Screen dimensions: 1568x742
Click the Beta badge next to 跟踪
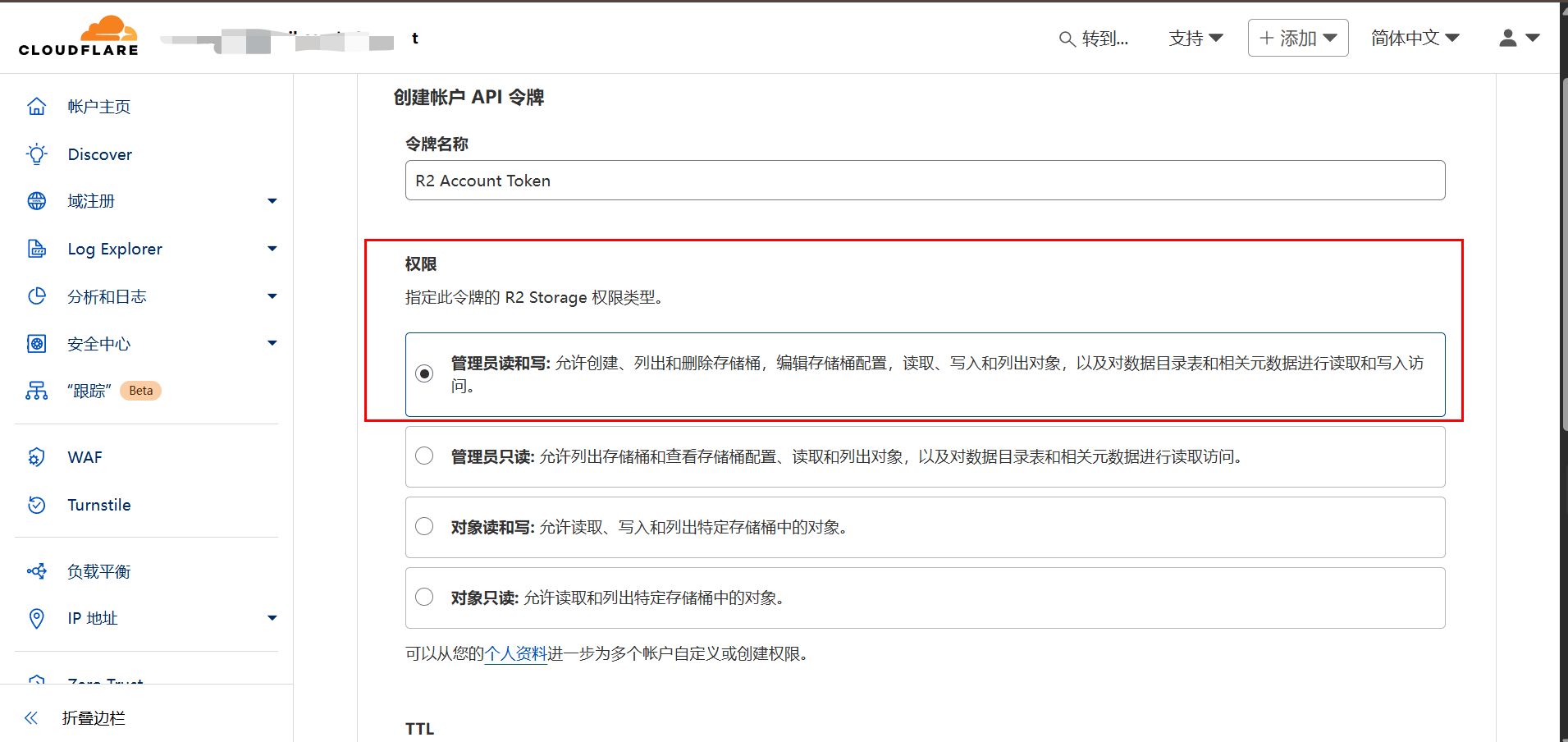coord(141,391)
